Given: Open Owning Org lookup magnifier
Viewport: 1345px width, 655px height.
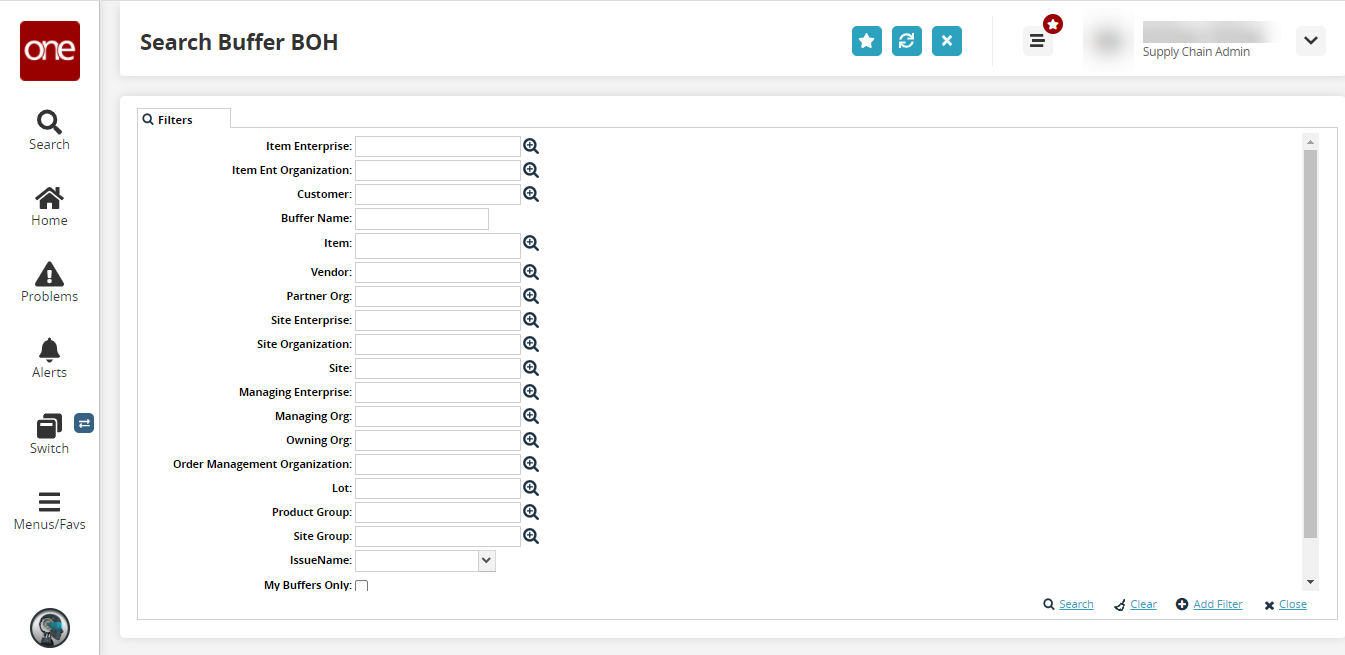Looking at the screenshot, I should [531, 440].
